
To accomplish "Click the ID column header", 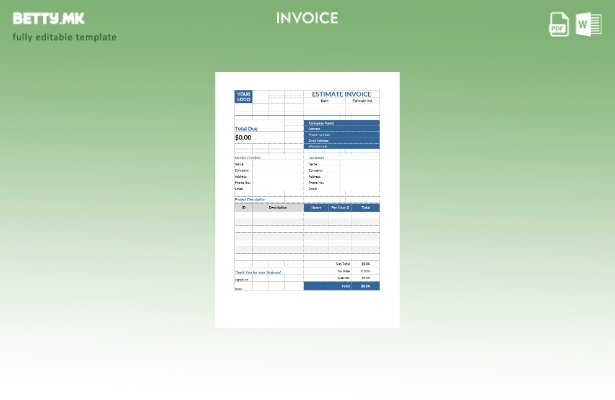I will click(x=243, y=207).
